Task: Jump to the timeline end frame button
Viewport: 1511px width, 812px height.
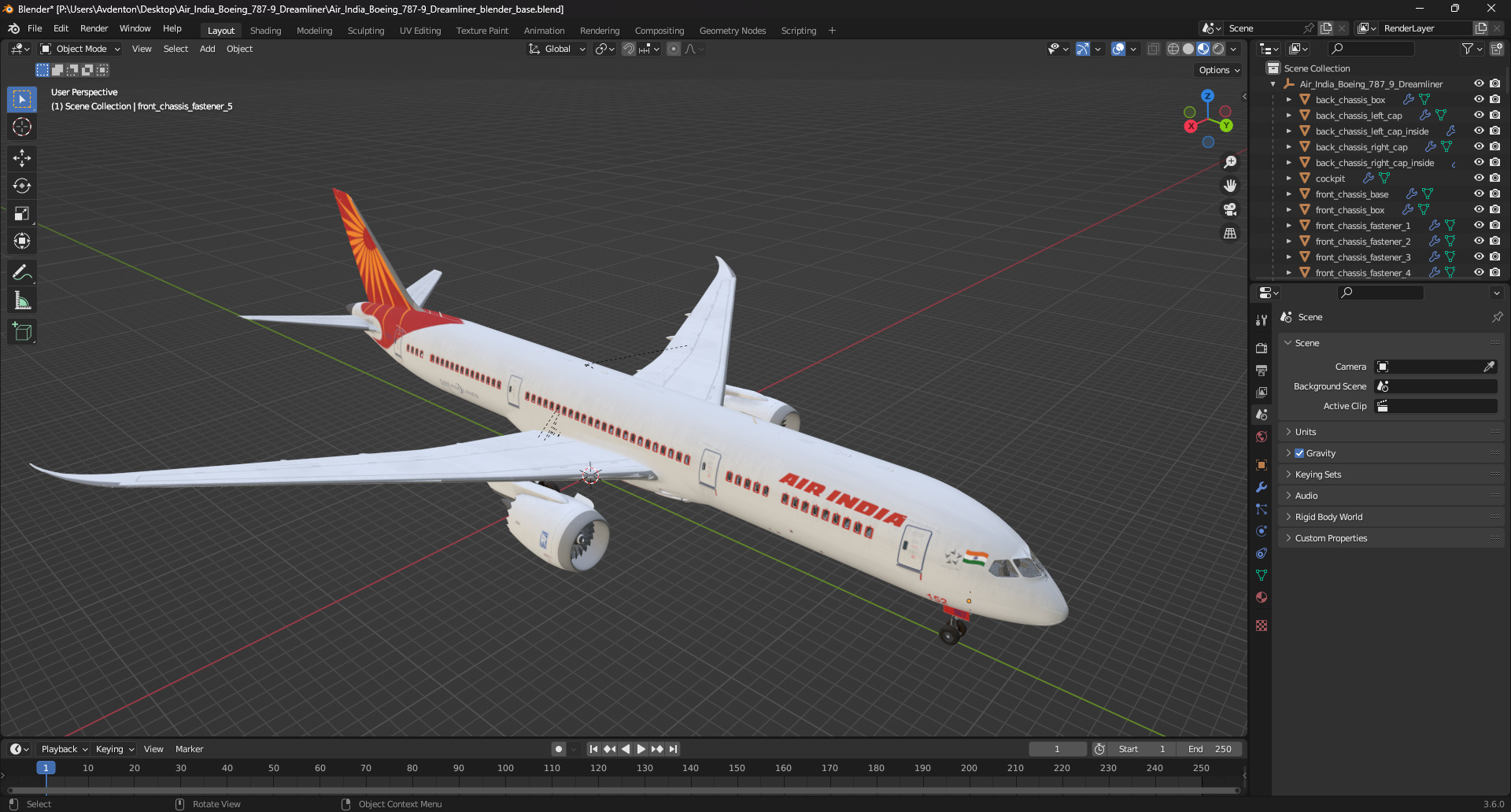Action: pos(673,749)
